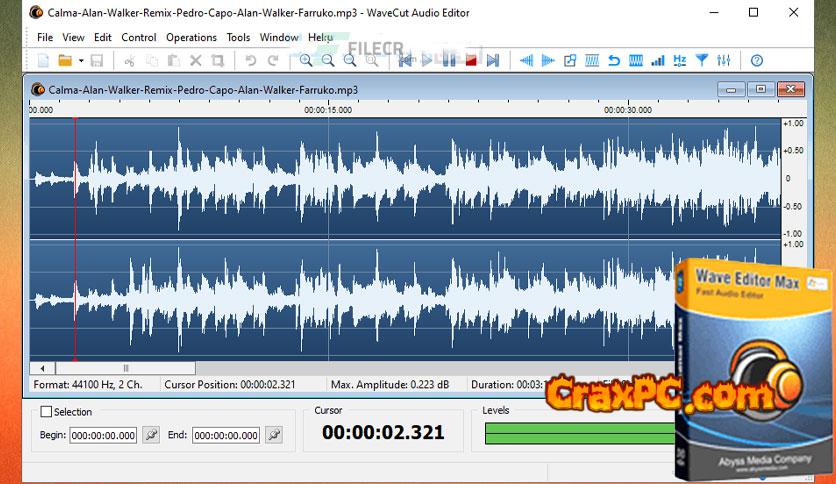Enable the Selection checkbox
The height and width of the screenshot is (484, 836).
(46, 411)
